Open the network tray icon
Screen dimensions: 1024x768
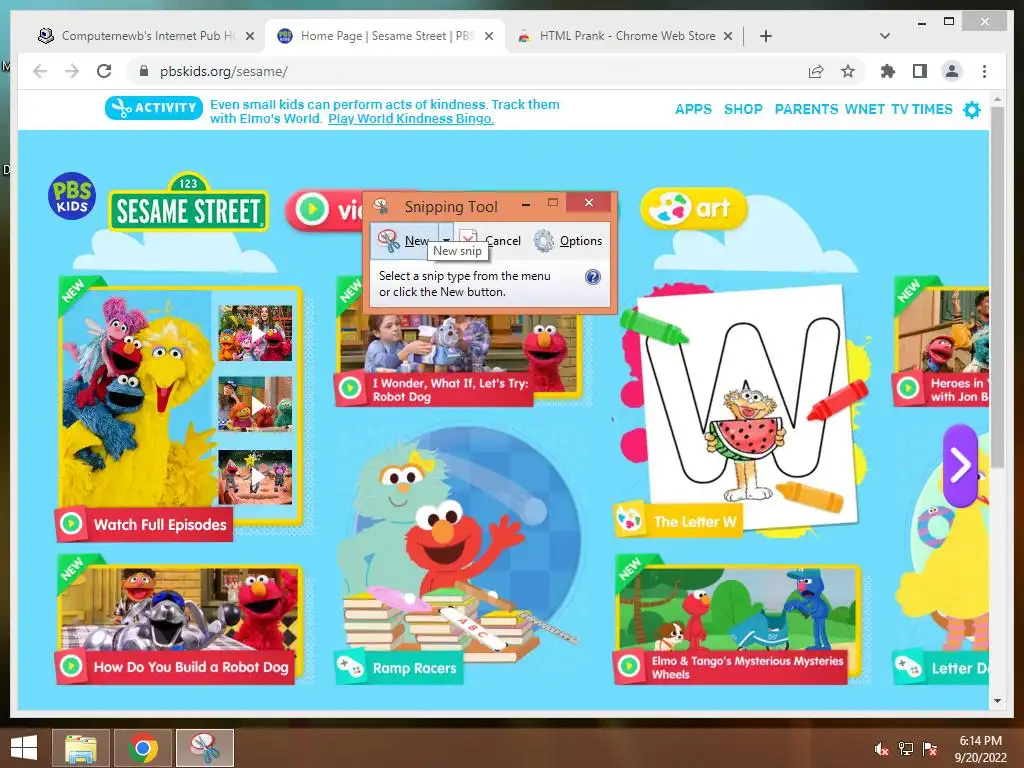(x=905, y=749)
